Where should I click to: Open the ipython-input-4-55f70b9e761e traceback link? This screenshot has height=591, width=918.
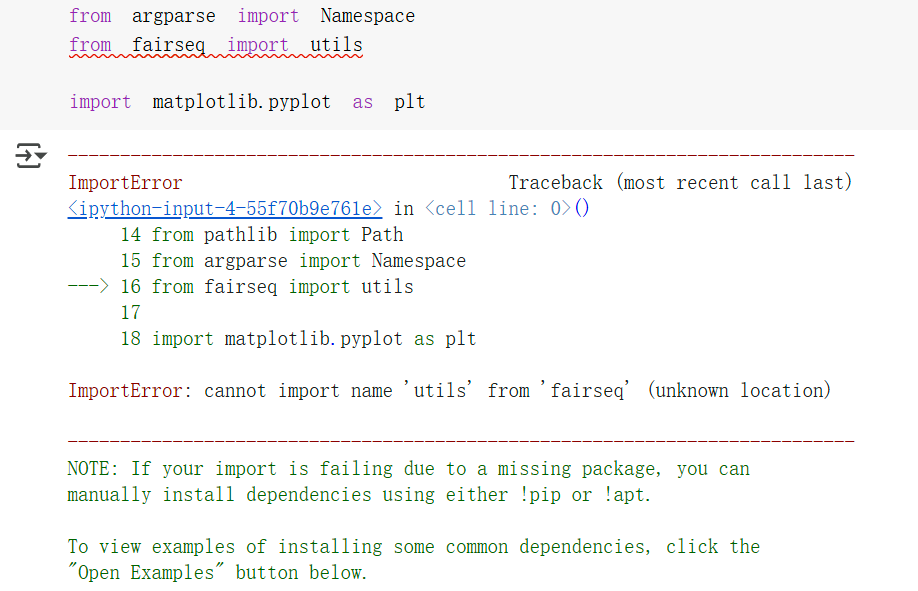coord(225,208)
